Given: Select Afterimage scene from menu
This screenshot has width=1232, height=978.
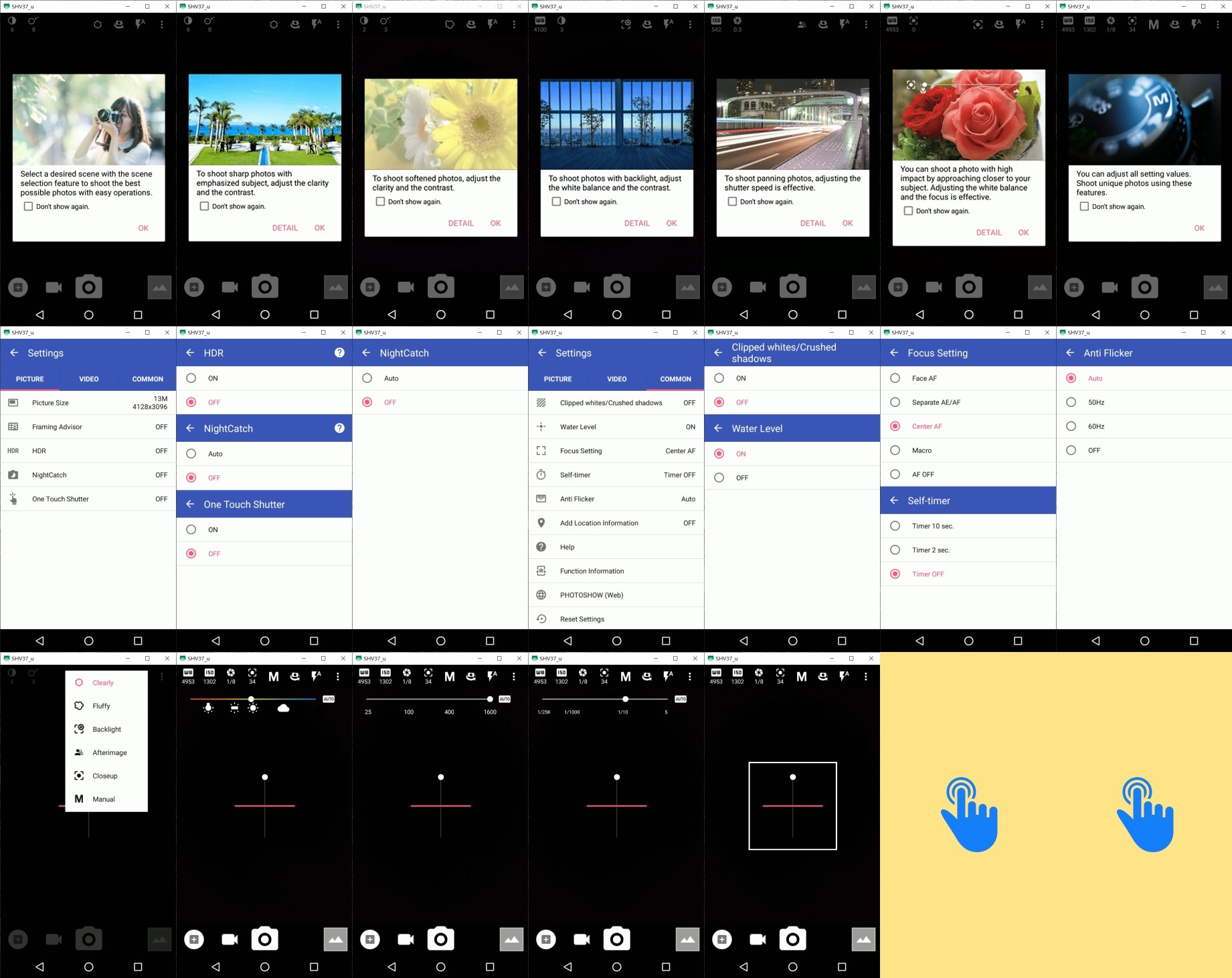Looking at the screenshot, I should tap(106, 753).
